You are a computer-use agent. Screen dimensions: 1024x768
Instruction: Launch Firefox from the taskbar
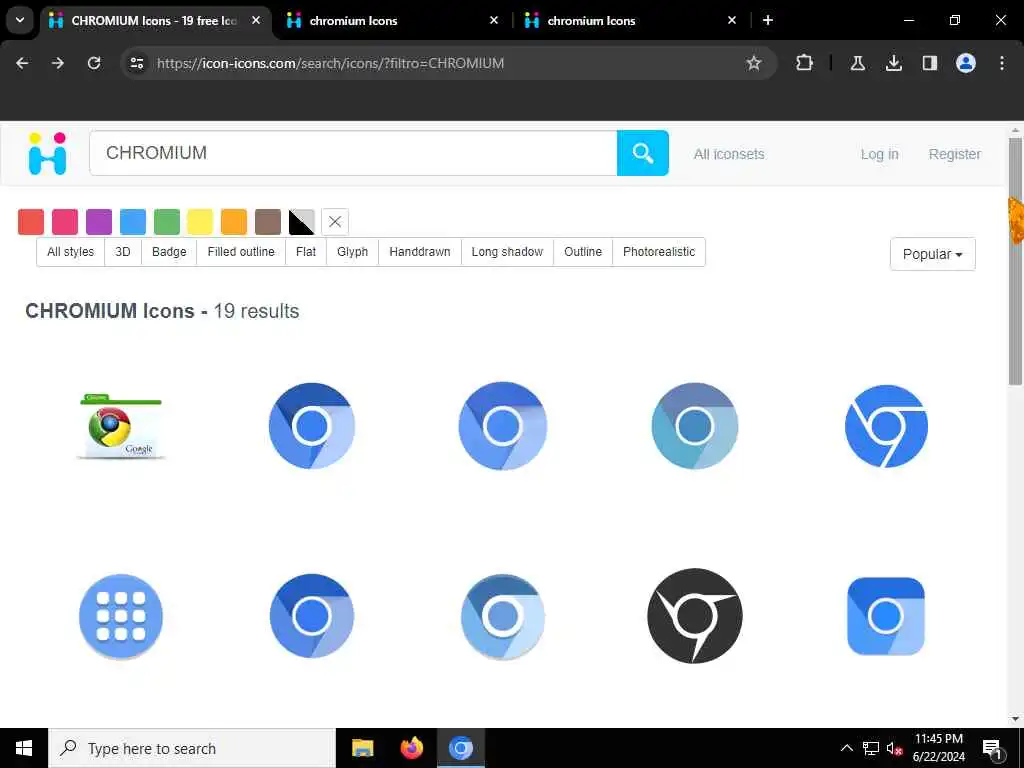[411, 748]
